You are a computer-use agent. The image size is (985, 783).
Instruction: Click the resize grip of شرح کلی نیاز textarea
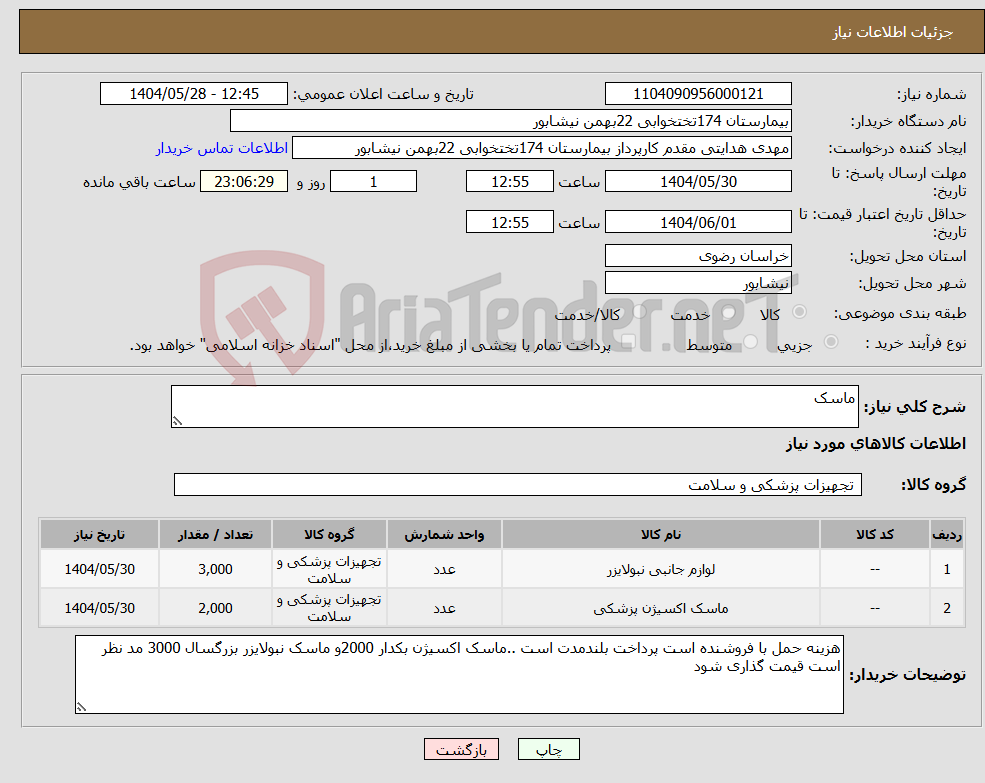pyautogui.click(x=180, y=420)
